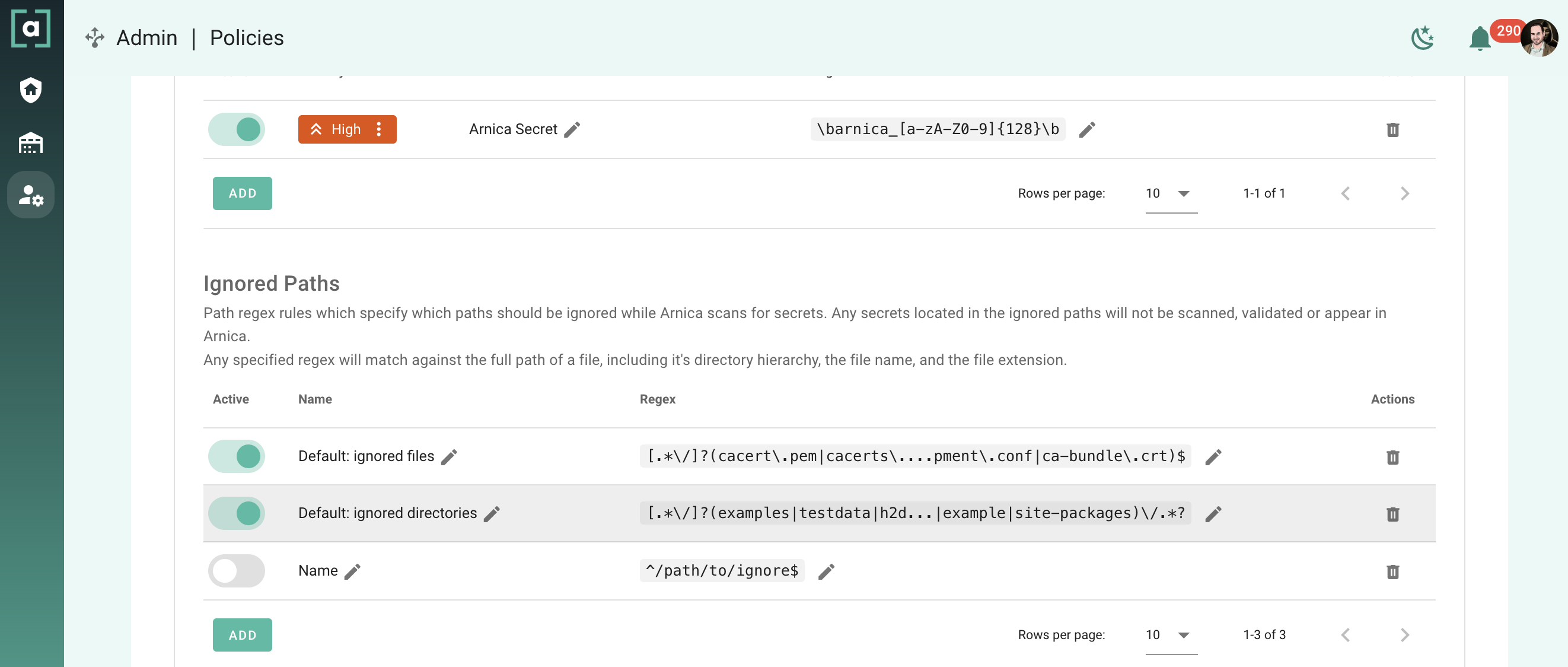Delete the Arnica Secret rule

[1392, 129]
